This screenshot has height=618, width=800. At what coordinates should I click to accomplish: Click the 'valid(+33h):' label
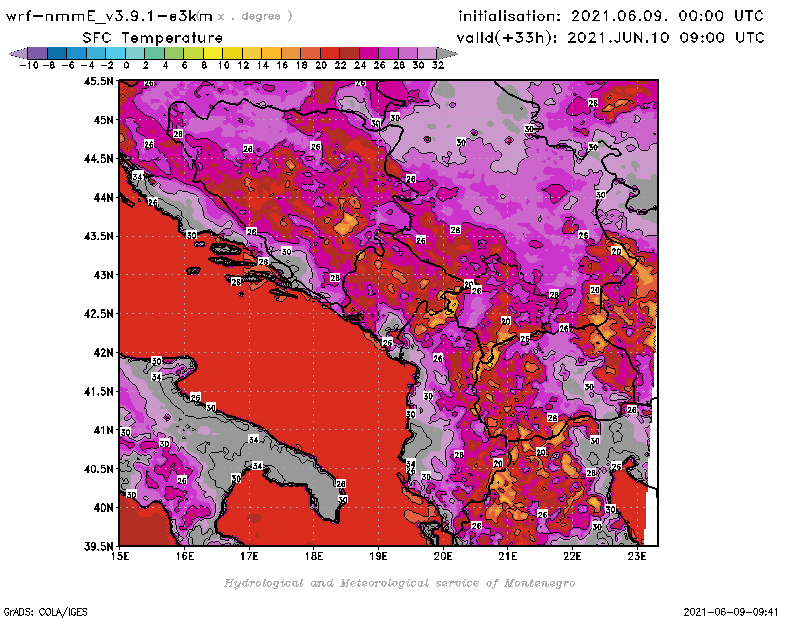[507, 38]
